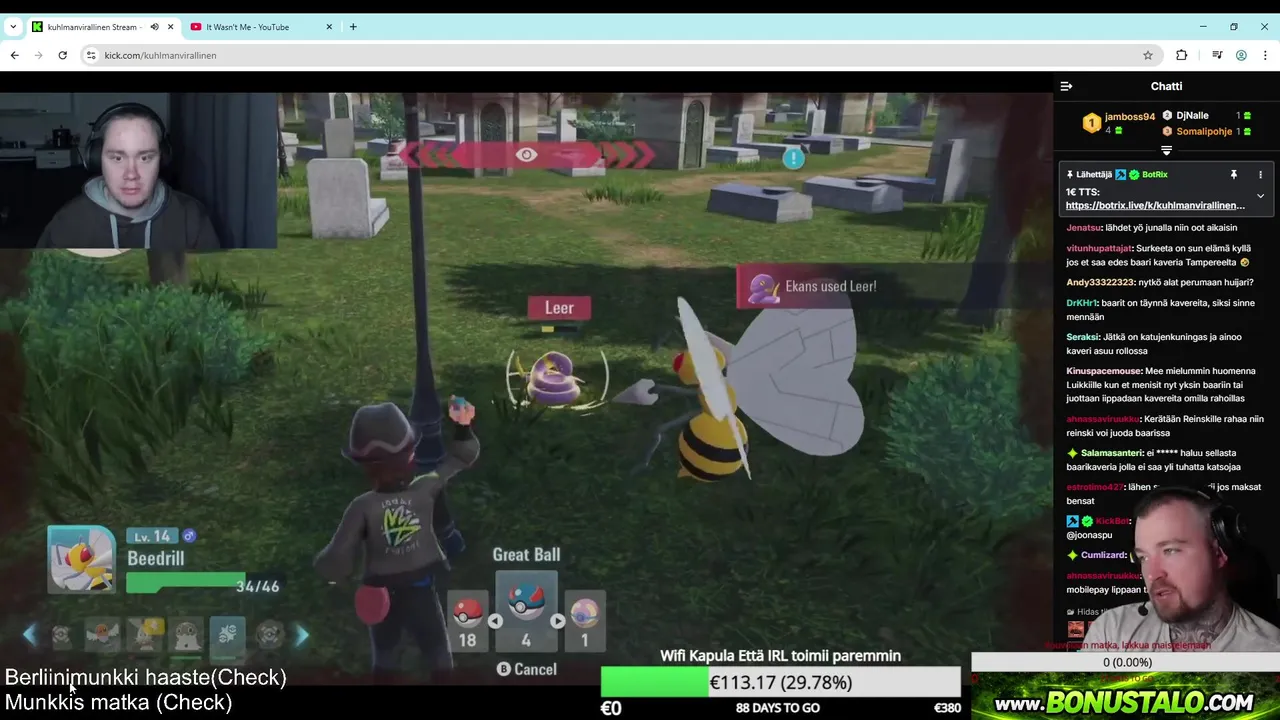This screenshot has height=720, width=1280.
Task: View site information for kick.com
Action: [x=91, y=55]
